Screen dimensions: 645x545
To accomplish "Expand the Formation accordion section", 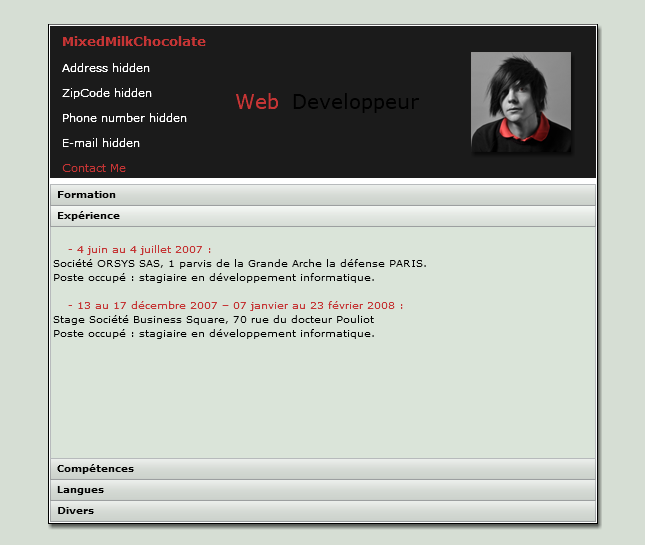I will 323,195.
